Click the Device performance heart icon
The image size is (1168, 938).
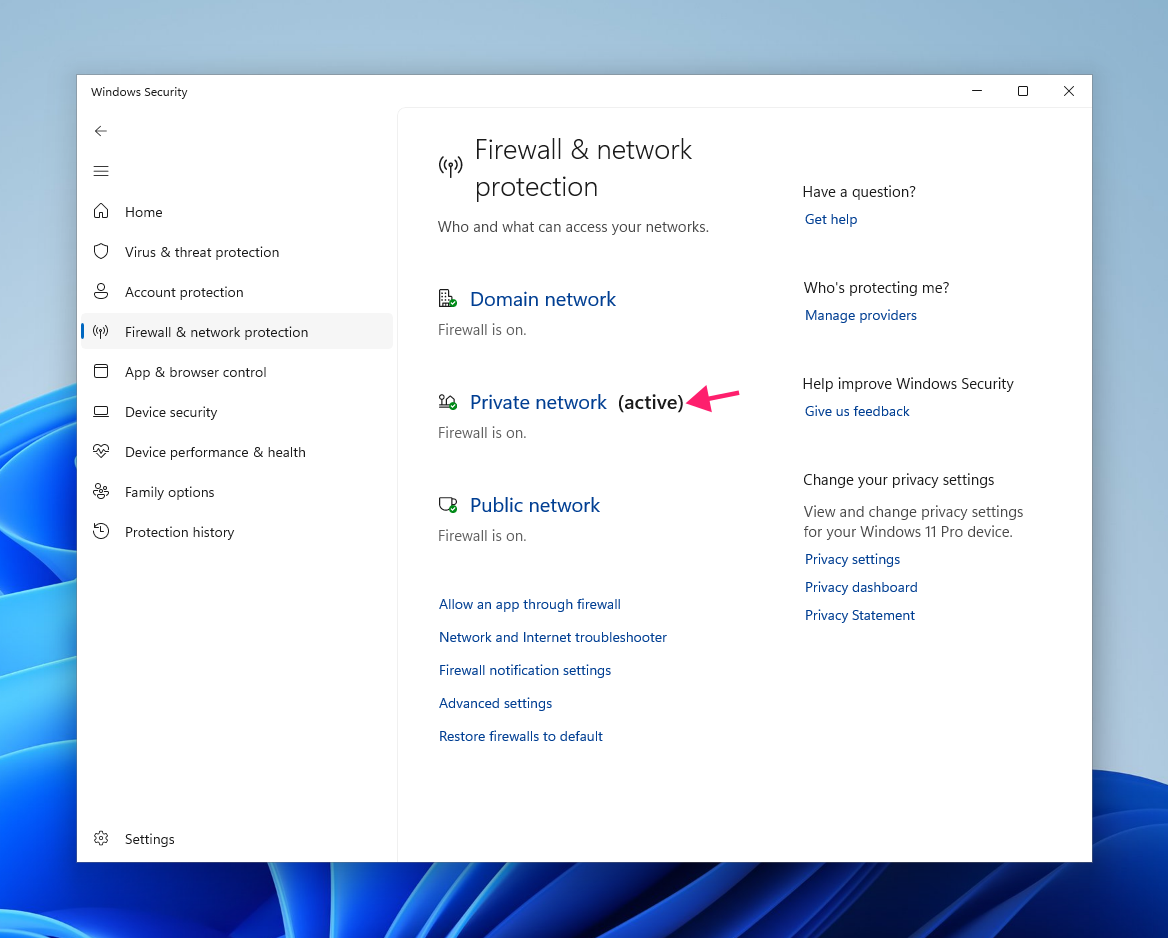pyautogui.click(x=101, y=451)
